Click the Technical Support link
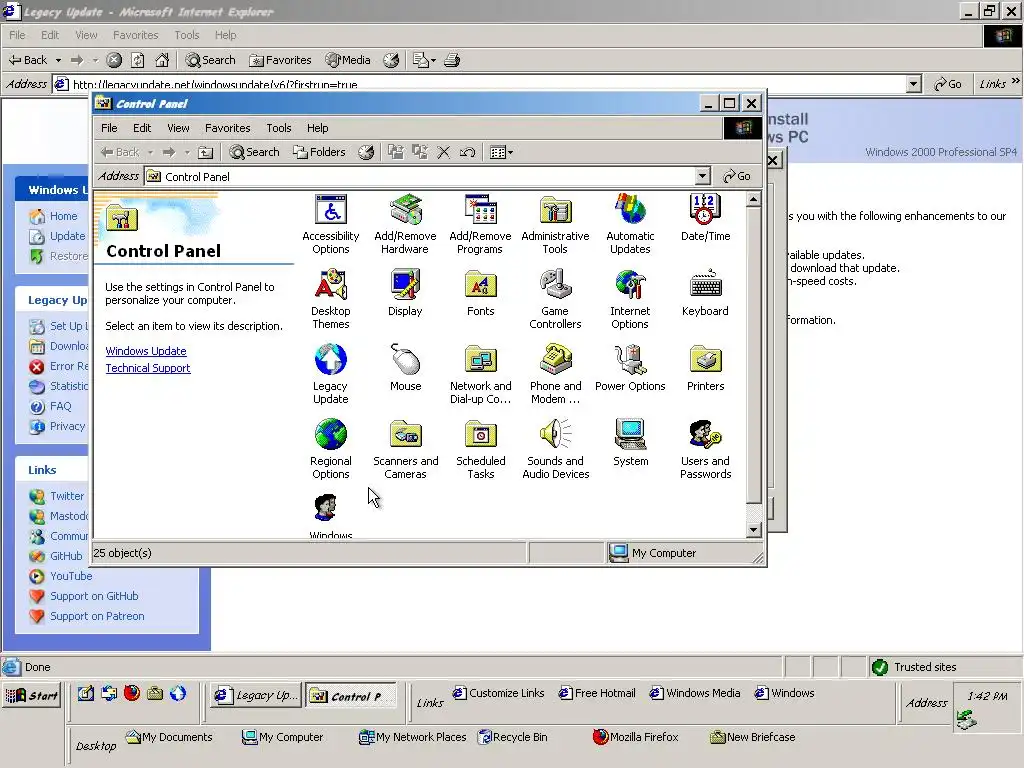 (x=148, y=368)
